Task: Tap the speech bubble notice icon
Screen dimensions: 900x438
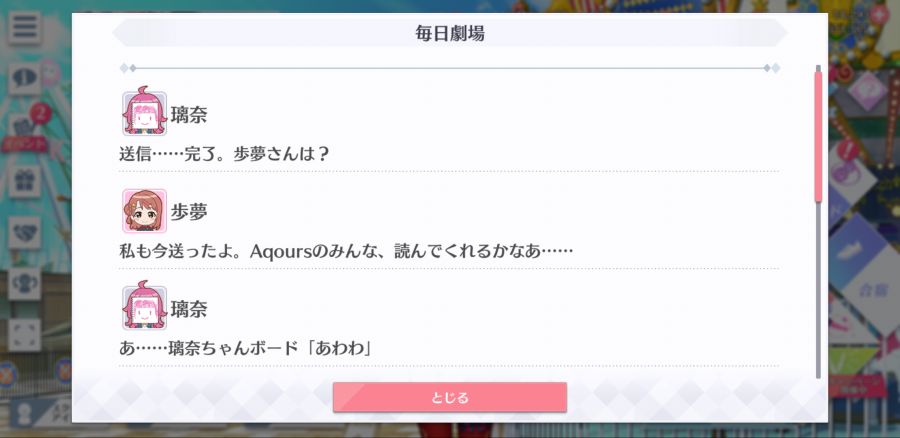Action: (x=25, y=79)
